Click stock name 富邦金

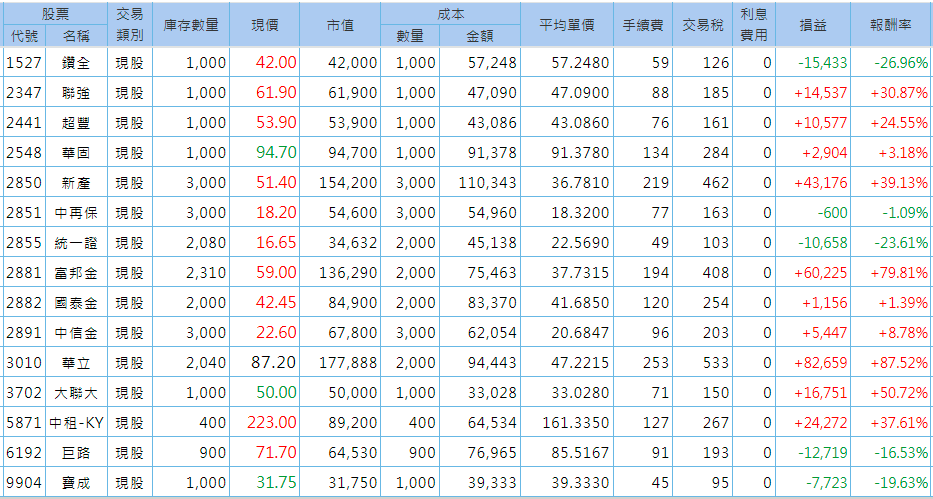point(76,273)
